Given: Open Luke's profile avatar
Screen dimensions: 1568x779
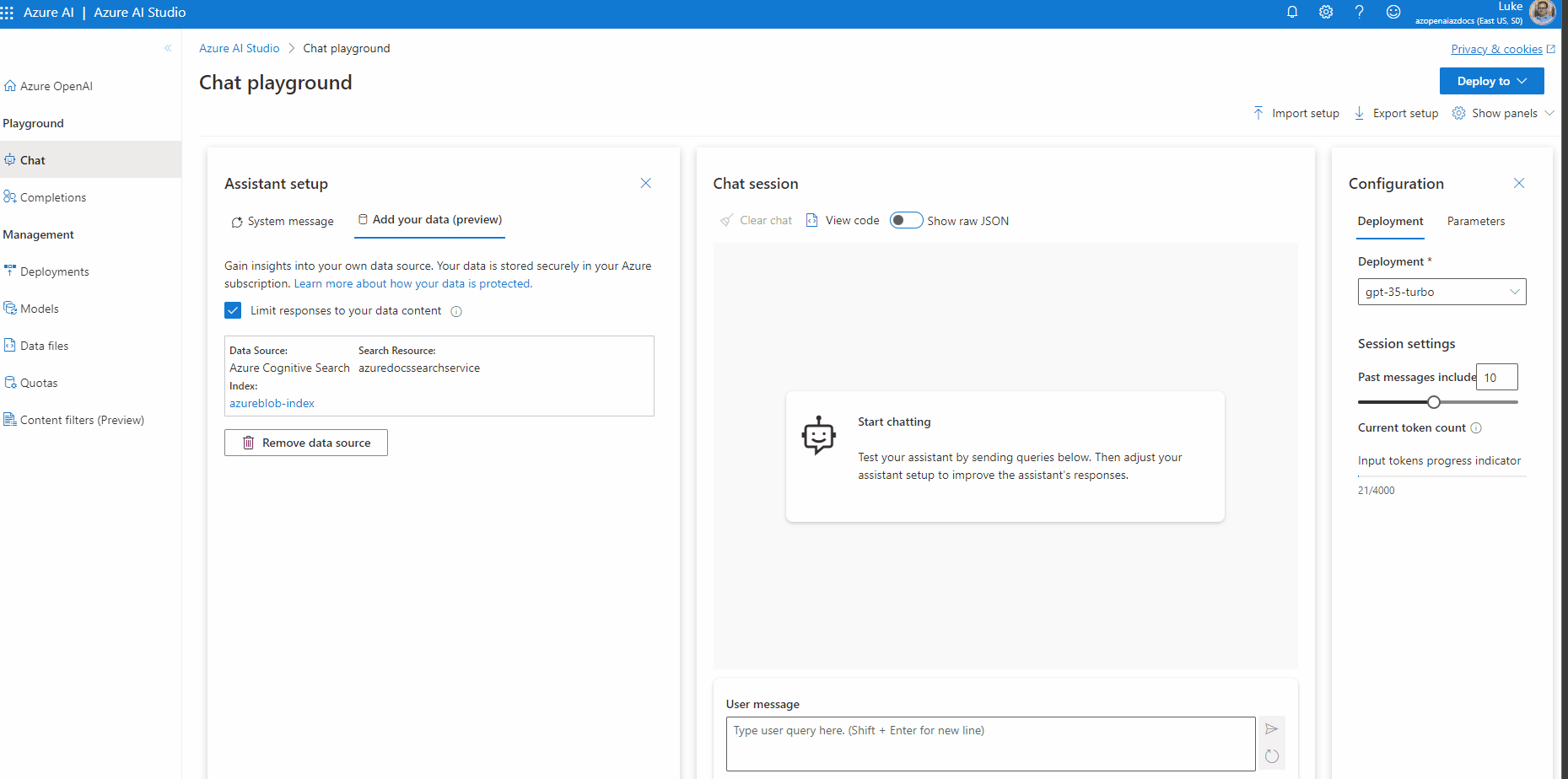Looking at the screenshot, I should [1543, 12].
